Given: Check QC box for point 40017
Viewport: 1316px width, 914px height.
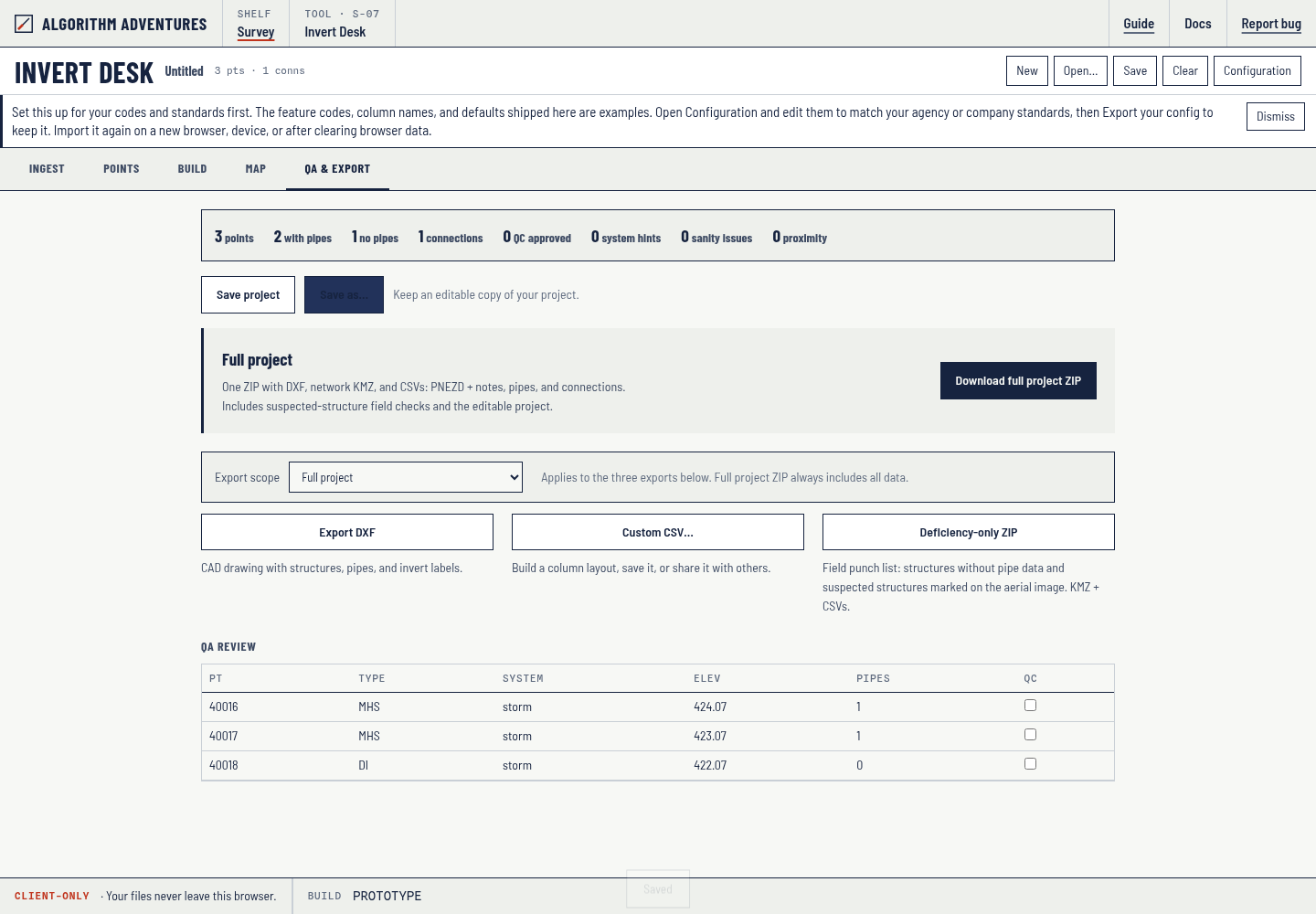Looking at the screenshot, I should point(1030,735).
